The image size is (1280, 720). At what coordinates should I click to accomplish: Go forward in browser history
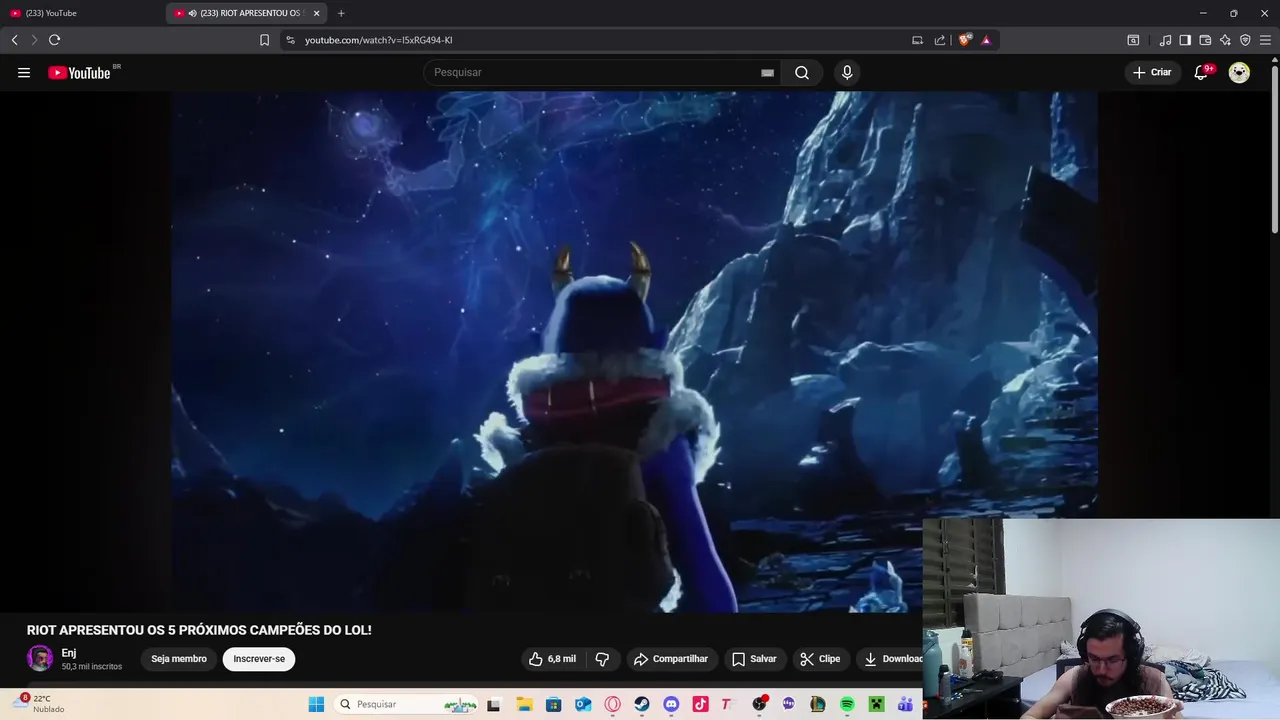point(34,40)
